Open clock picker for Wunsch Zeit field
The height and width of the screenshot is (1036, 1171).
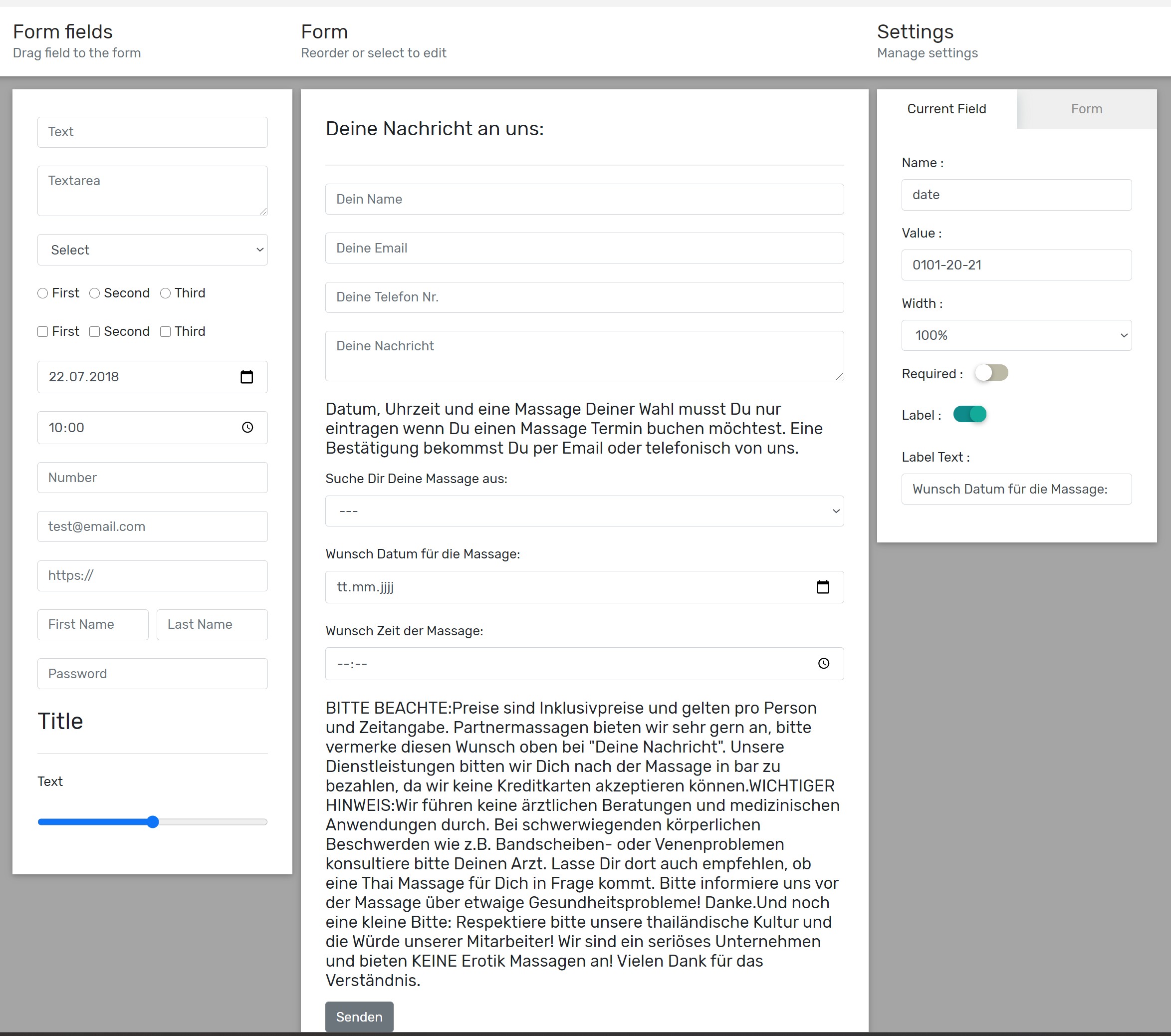823,664
